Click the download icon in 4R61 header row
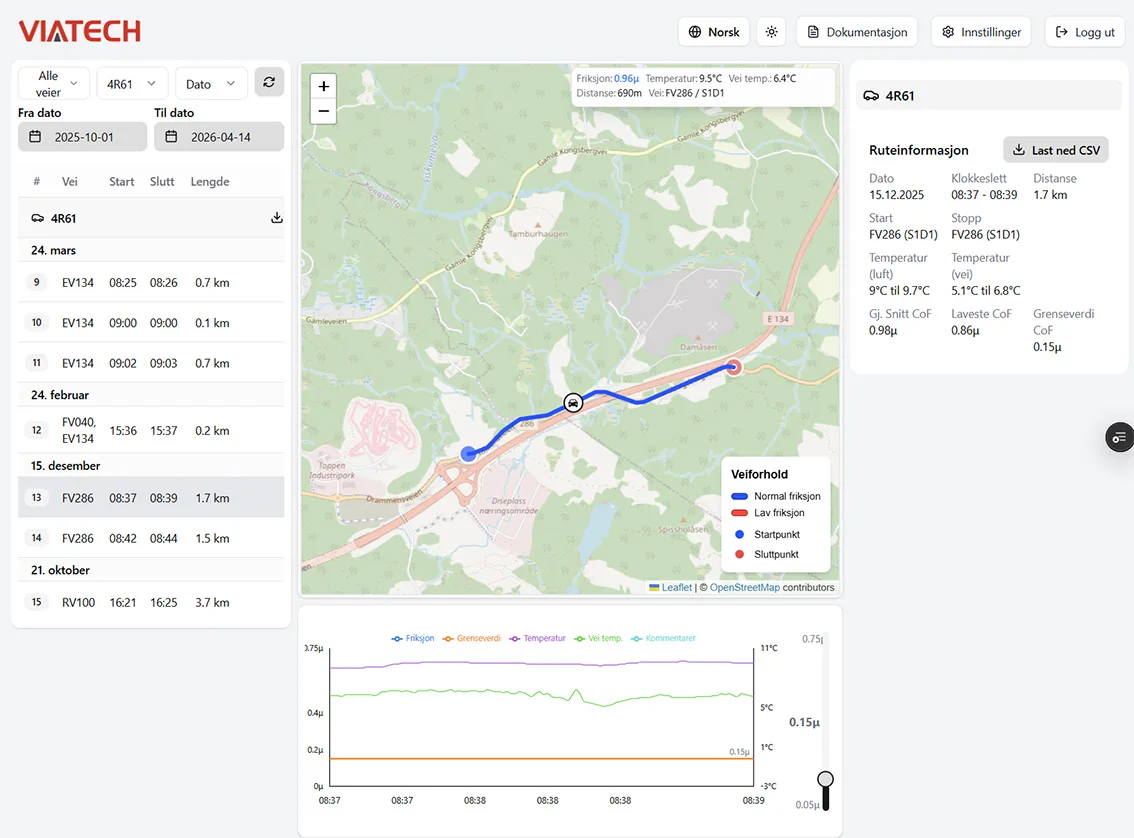This screenshot has height=838, width=1134. (277, 218)
